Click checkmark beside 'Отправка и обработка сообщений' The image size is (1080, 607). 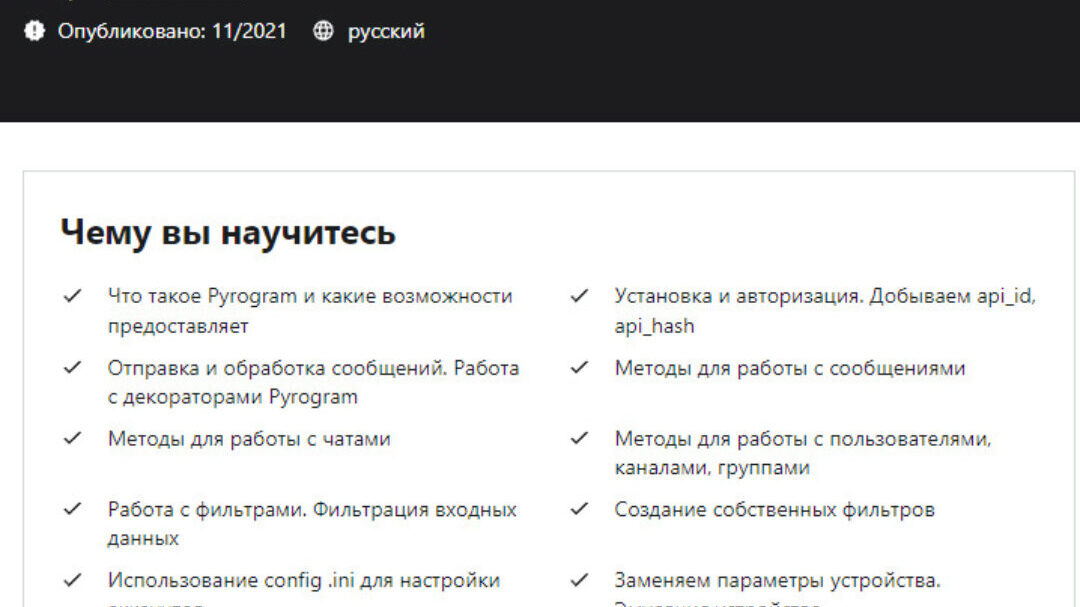(x=72, y=367)
